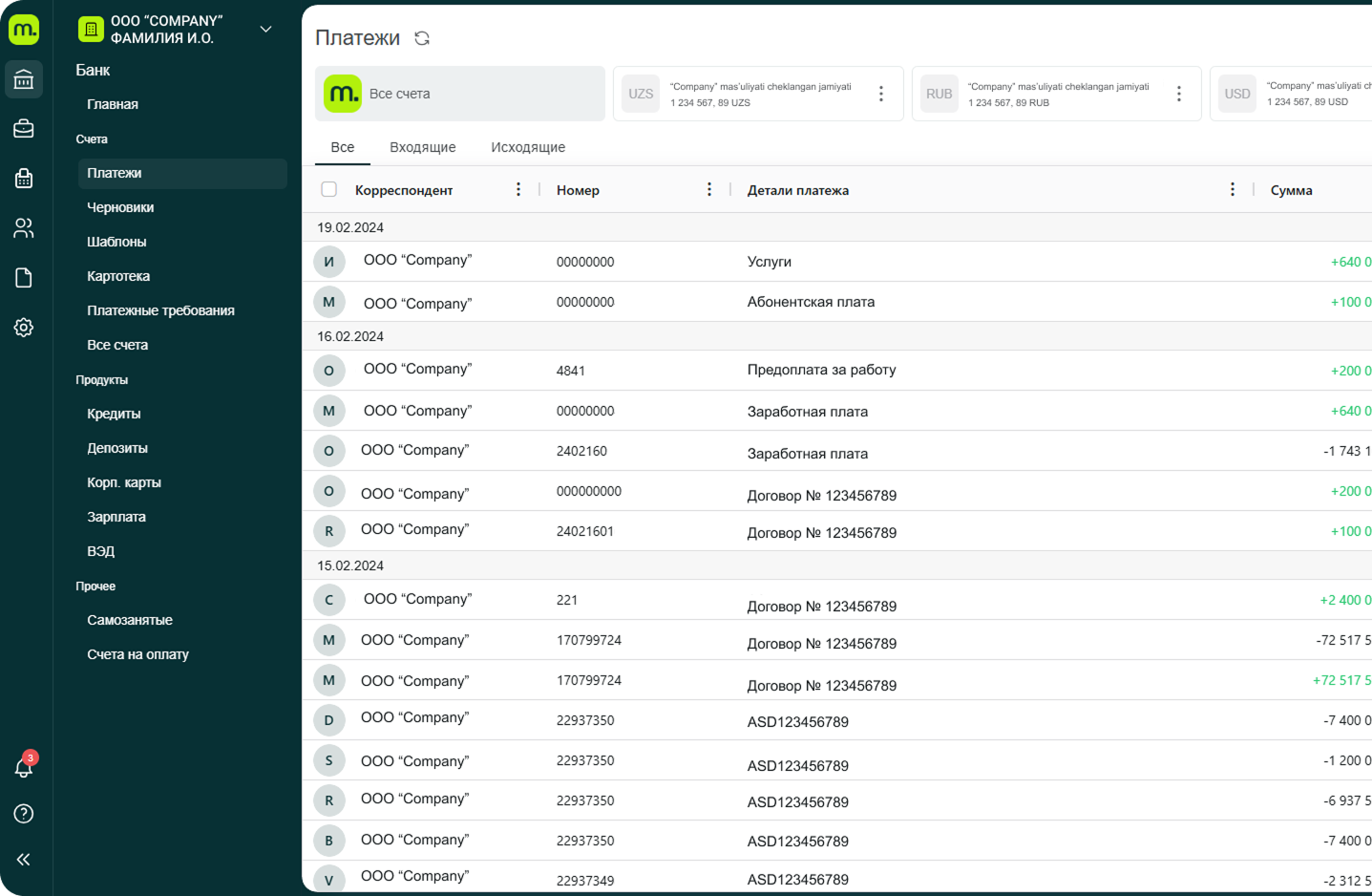Open Счета на оплату in the sidebar
Screen dimensions: 1372x896
[137, 654]
